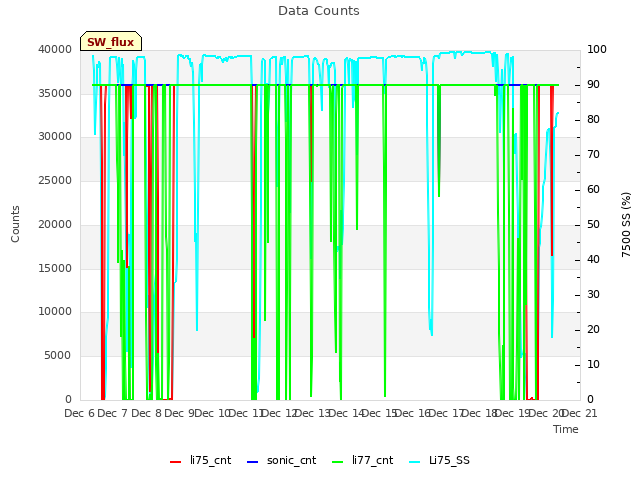Click the 10000 tick on Counts axis
The width and height of the screenshot is (640, 480).
[55, 312]
